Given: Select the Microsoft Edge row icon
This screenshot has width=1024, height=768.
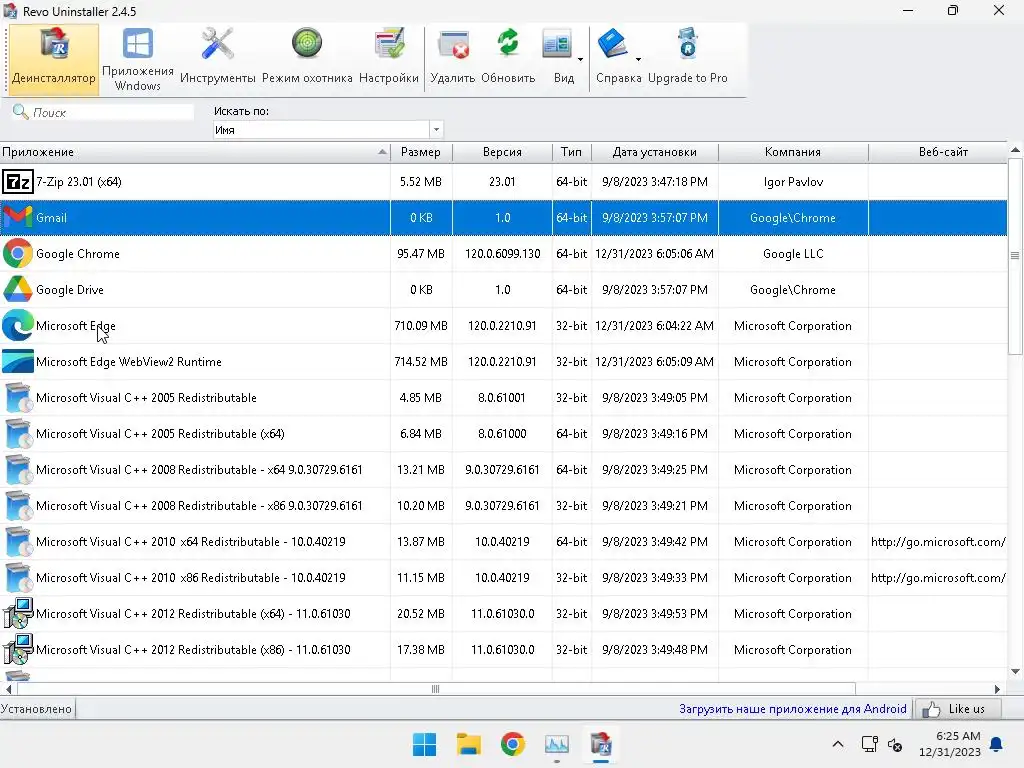Looking at the screenshot, I should pyautogui.click(x=18, y=325).
